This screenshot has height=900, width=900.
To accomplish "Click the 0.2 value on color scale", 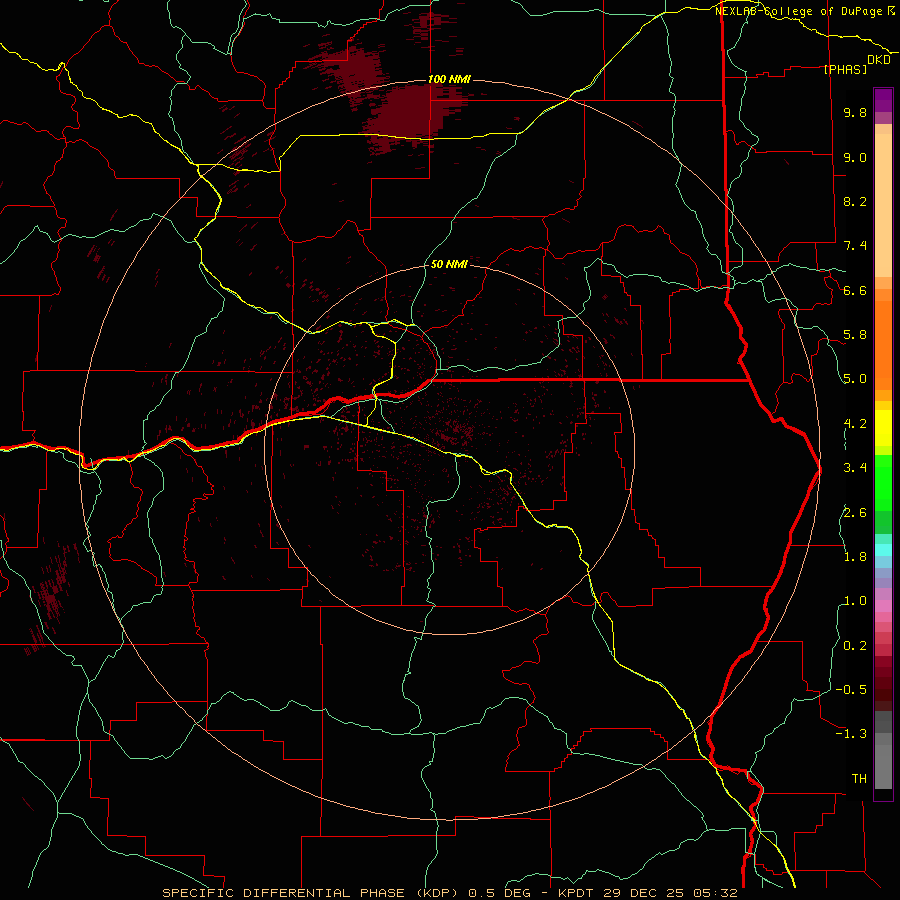I will [855, 646].
